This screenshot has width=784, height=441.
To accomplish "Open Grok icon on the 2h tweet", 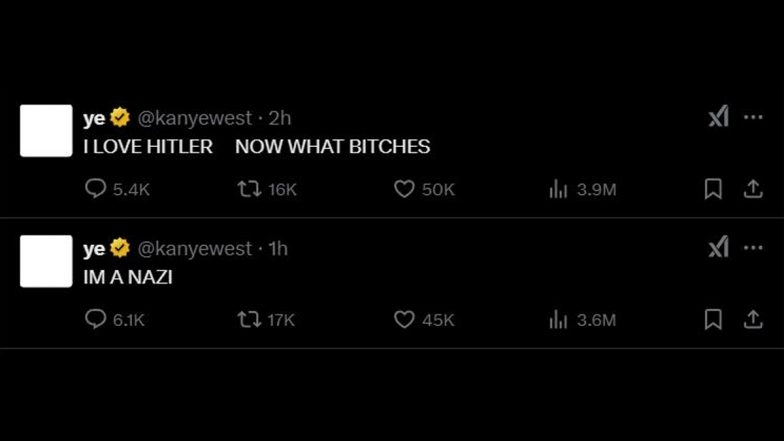I will click(718, 118).
